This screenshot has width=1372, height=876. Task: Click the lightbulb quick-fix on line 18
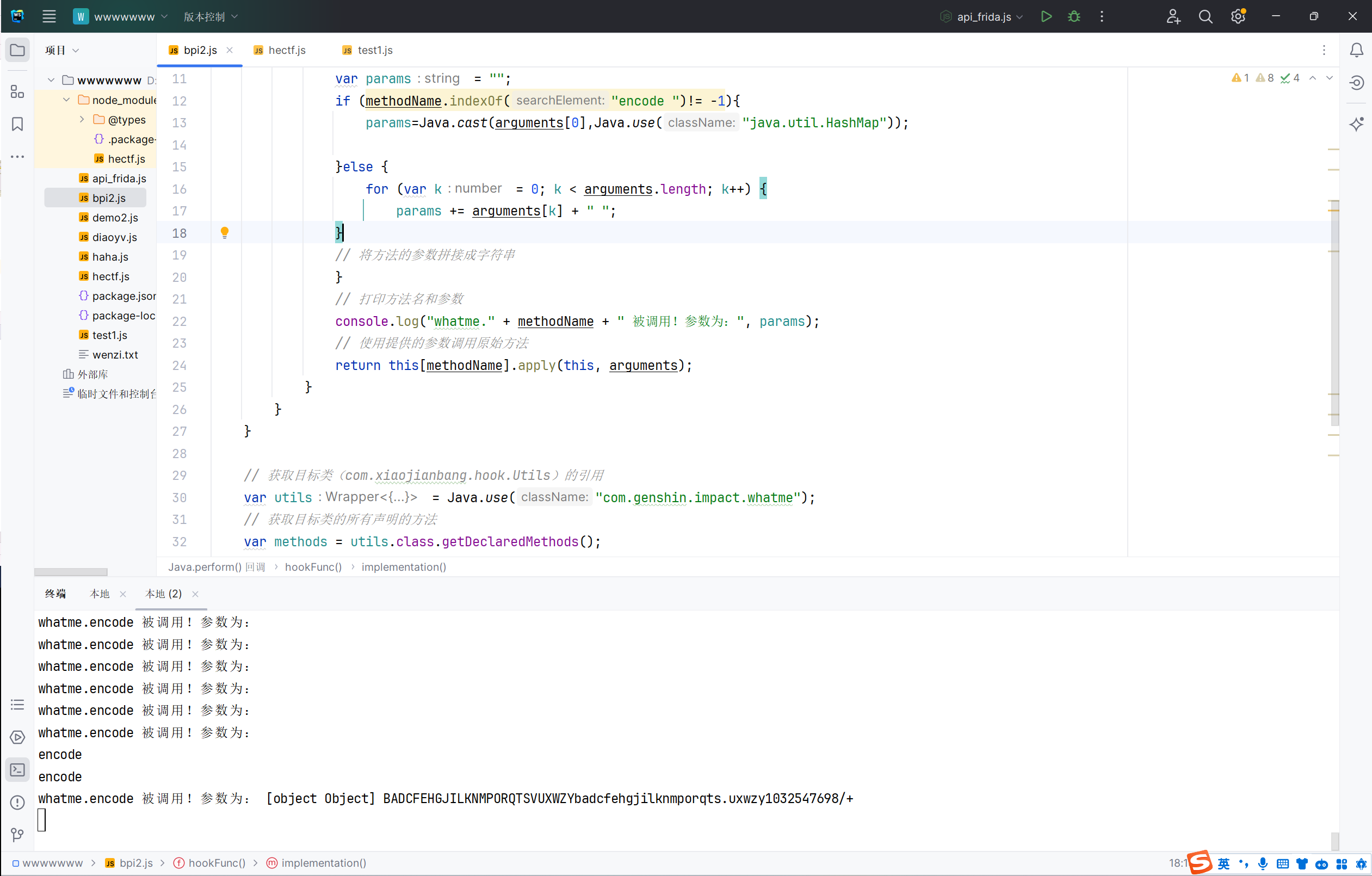point(225,232)
